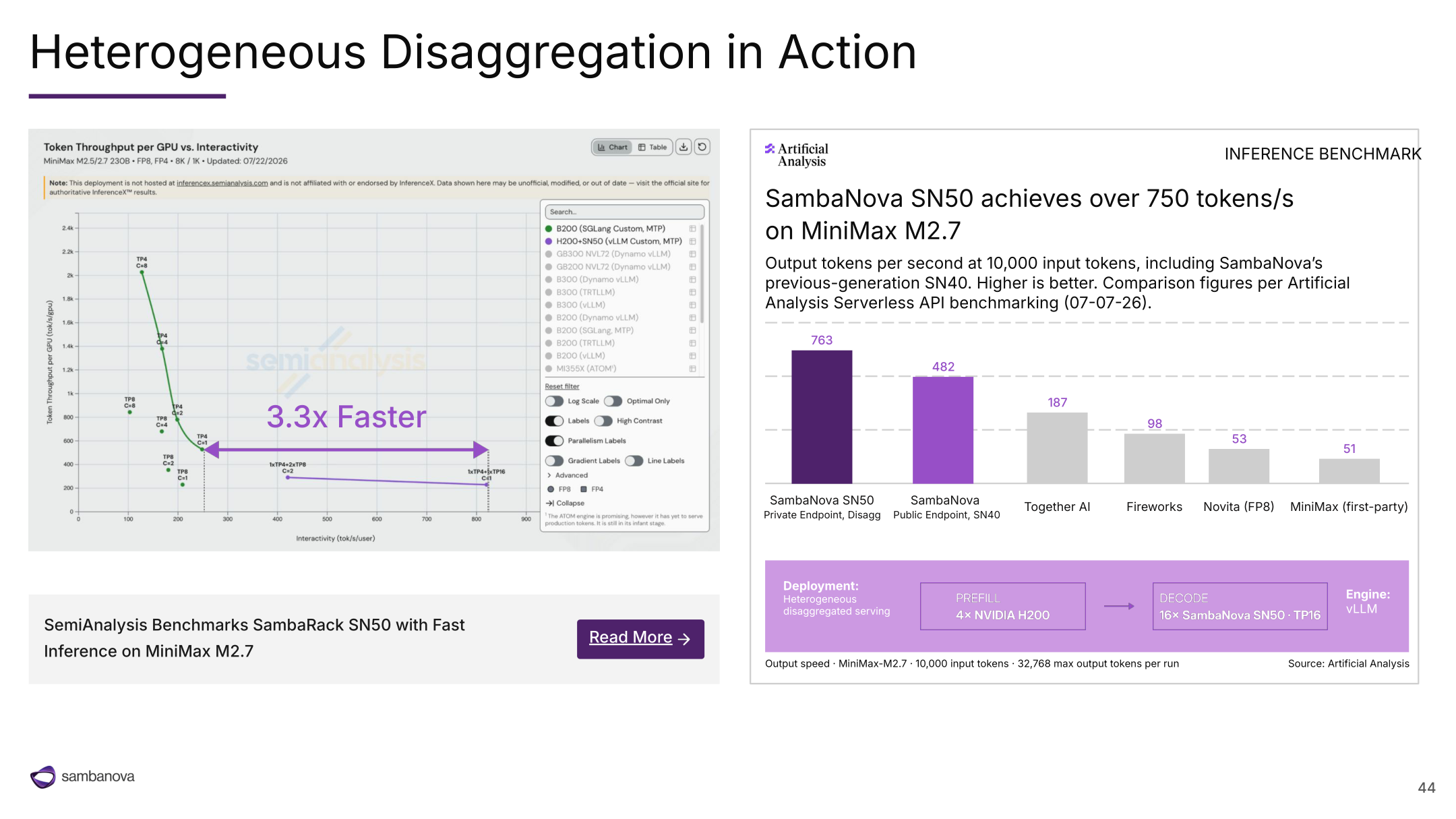Open the Read More link
The image size is (1456, 819).
click(x=640, y=638)
